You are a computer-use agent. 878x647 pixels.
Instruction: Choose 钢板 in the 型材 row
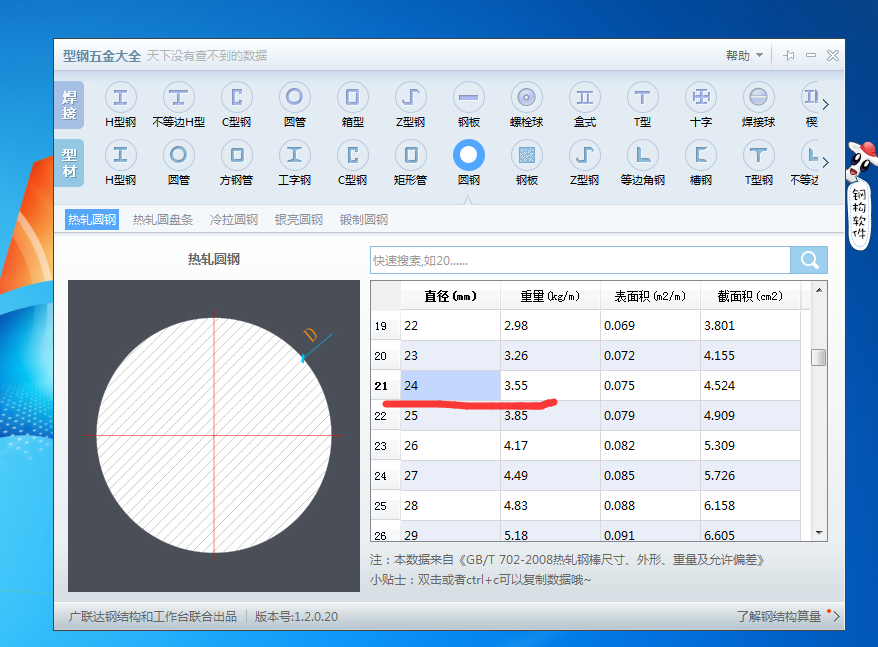526,162
